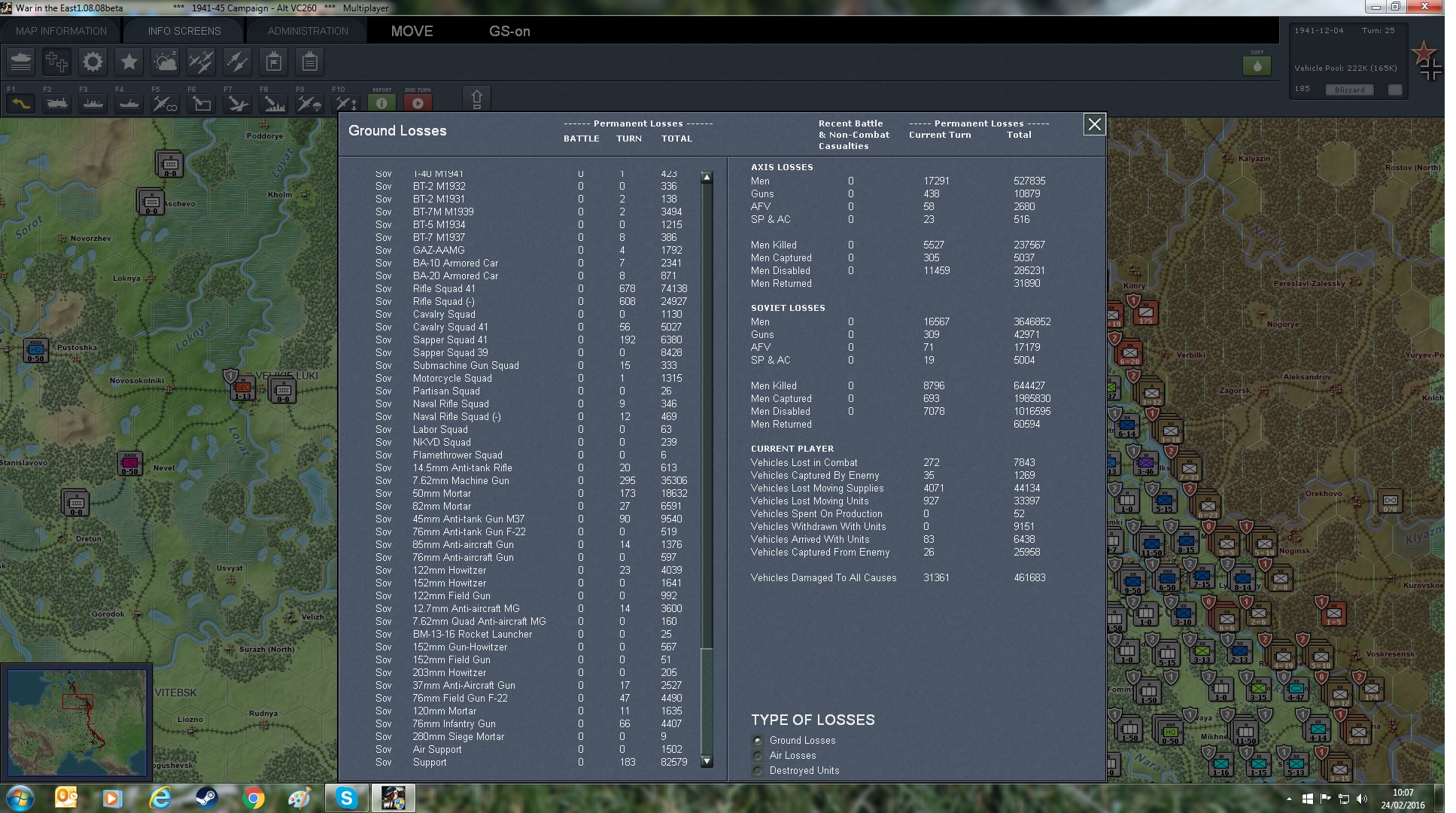Select the 7.62mm Machine Gun row

[x=532, y=480]
